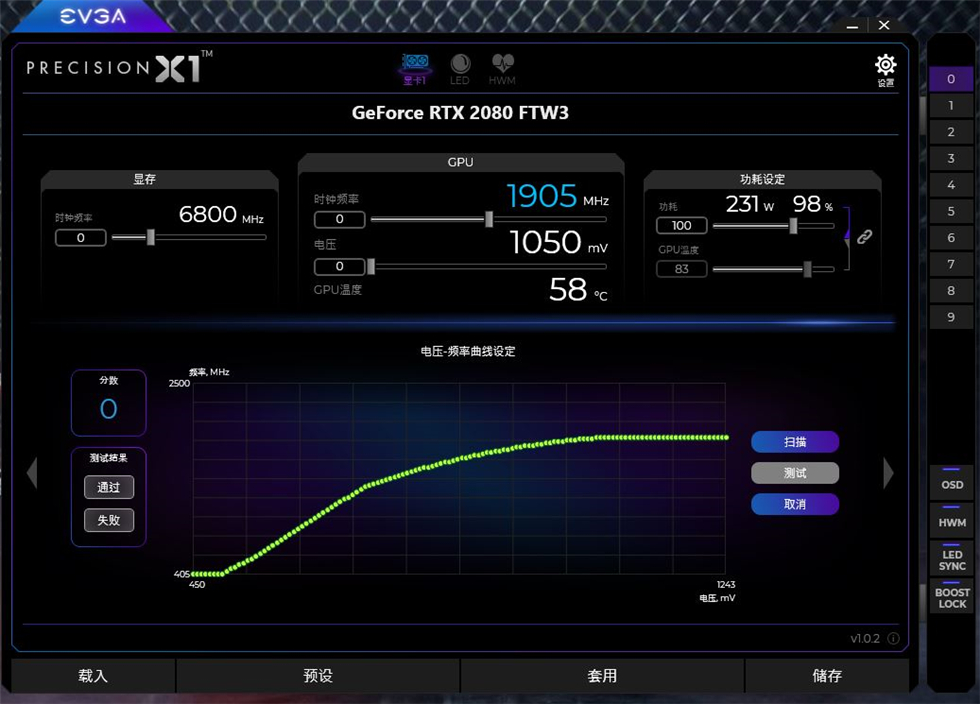
Task: Enable BOOST LOCK from the right sidebar
Action: pyautogui.click(x=951, y=600)
